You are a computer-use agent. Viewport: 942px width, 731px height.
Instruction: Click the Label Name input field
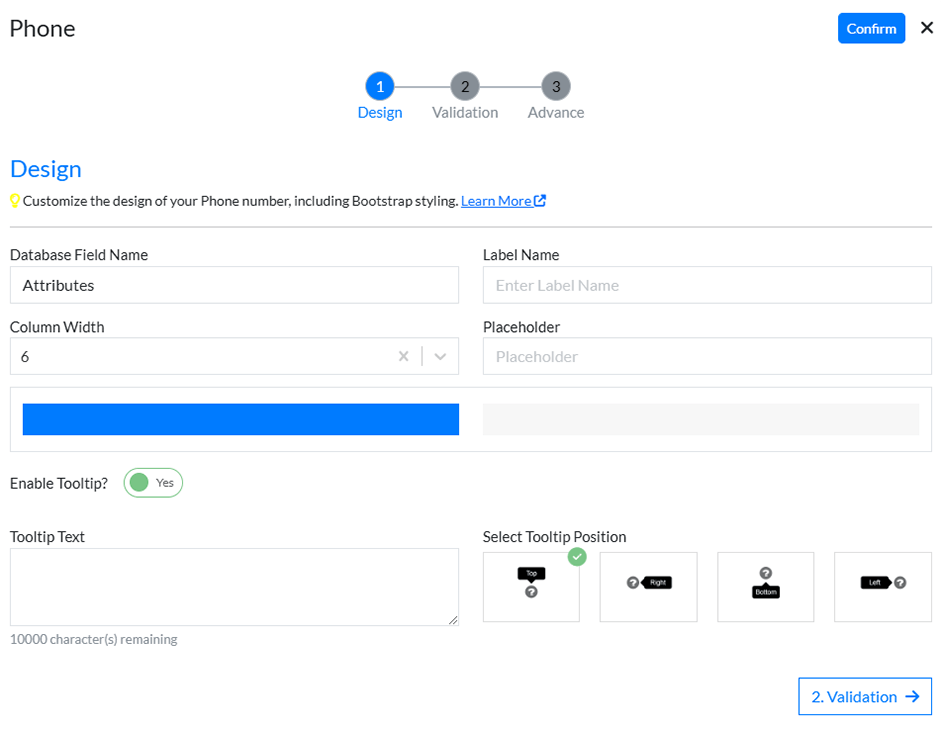pyautogui.click(x=707, y=285)
